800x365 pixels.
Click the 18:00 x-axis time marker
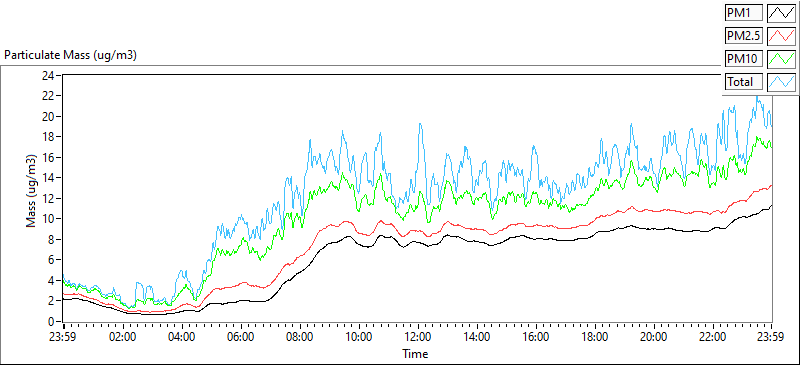pos(595,337)
